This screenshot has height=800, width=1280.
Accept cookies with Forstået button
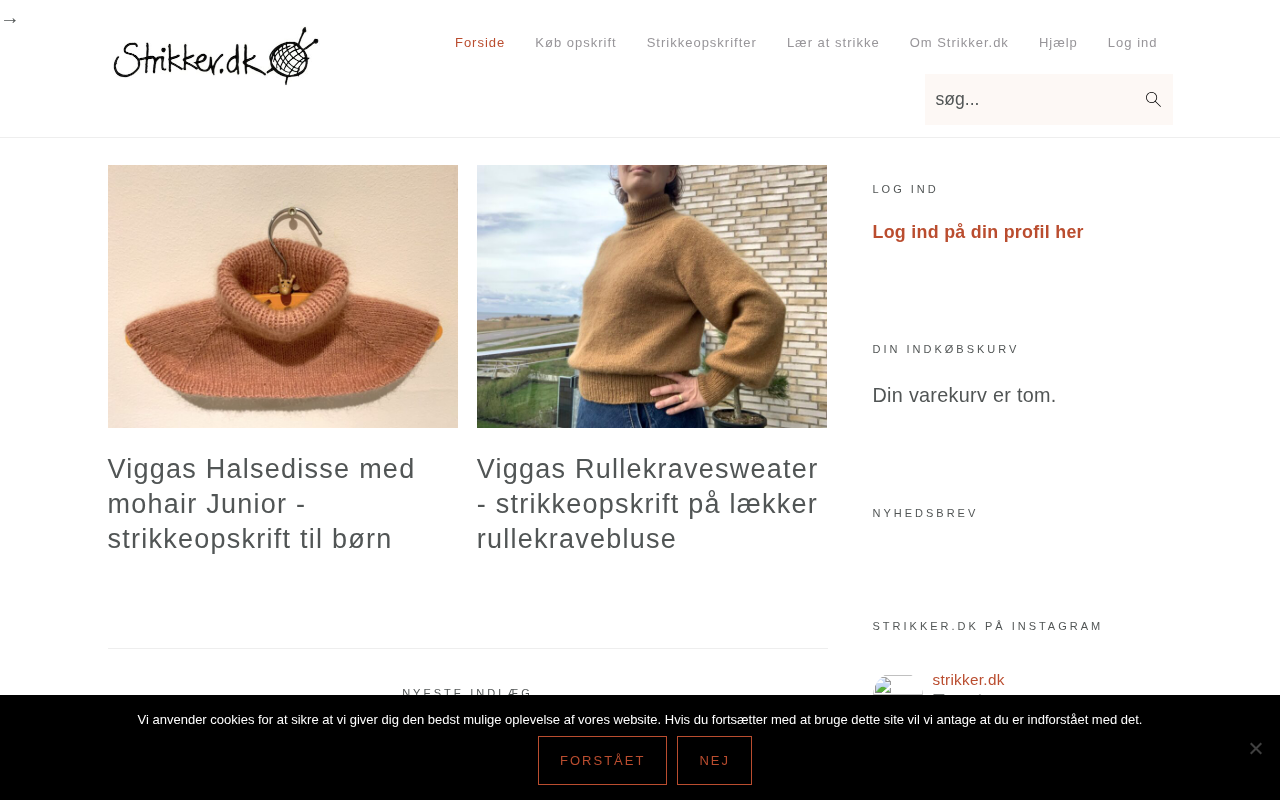pyautogui.click(x=602, y=760)
